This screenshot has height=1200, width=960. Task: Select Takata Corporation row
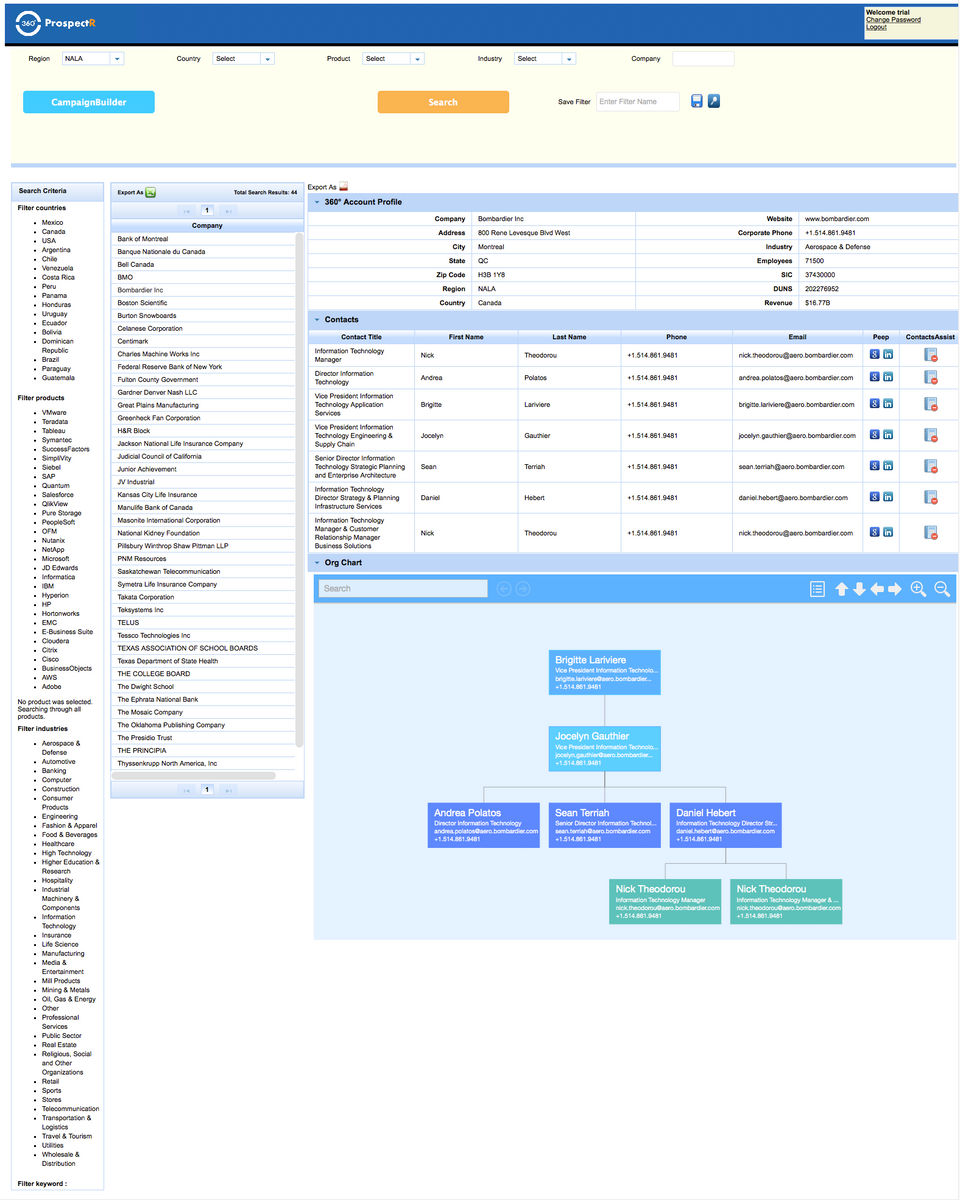coord(203,597)
